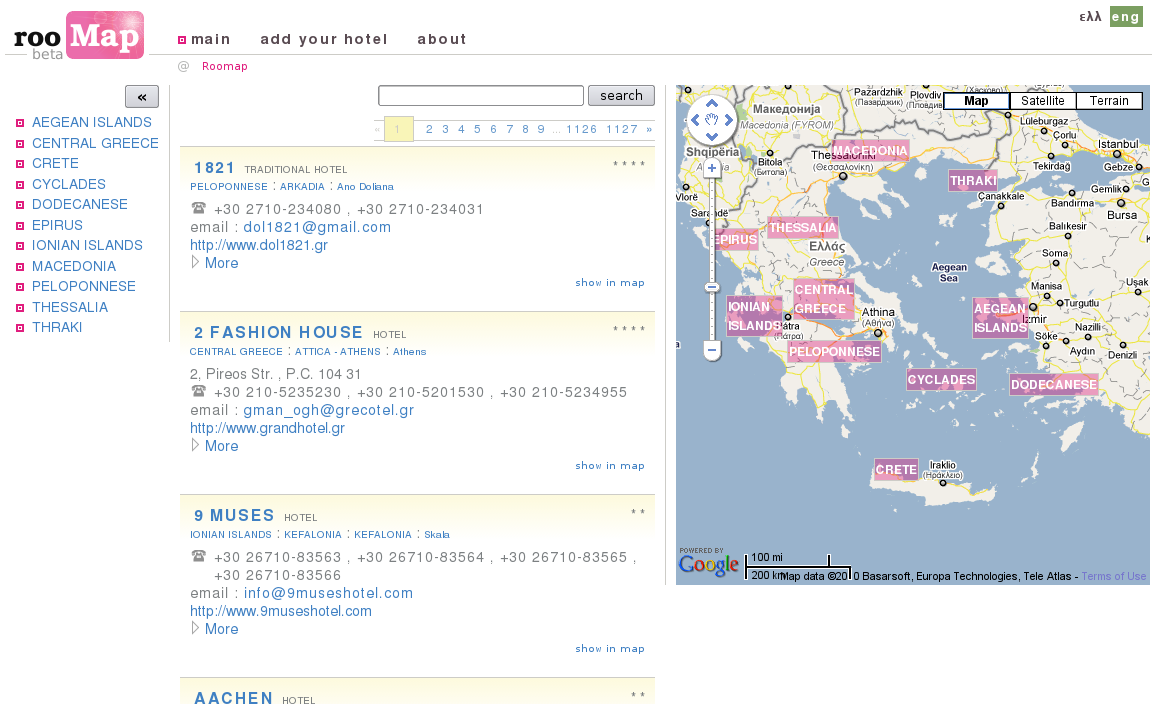Zoom in the map with plus button
The image size is (1157, 704).
(x=711, y=168)
